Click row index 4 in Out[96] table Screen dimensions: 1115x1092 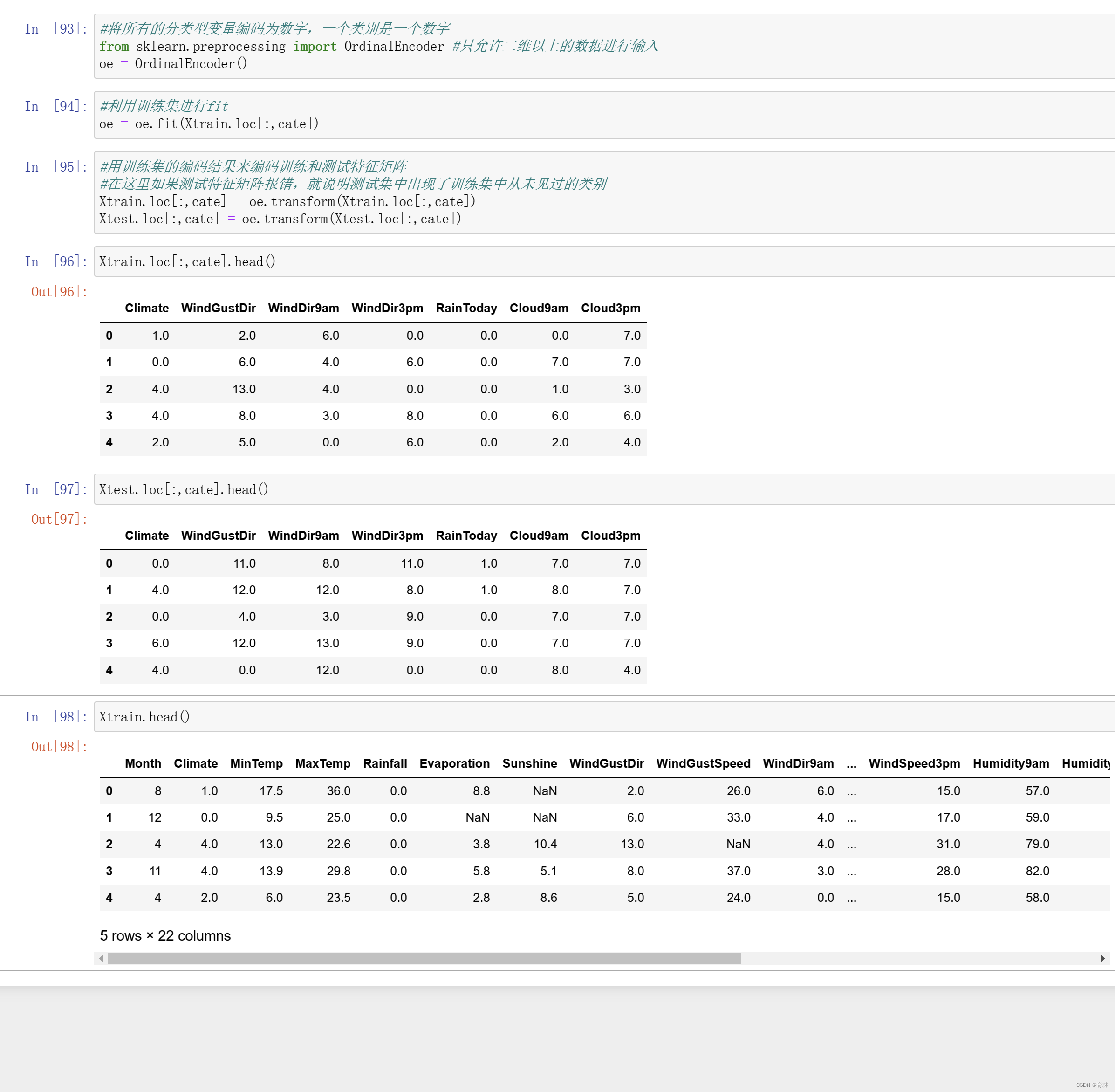tap(109, 442)
